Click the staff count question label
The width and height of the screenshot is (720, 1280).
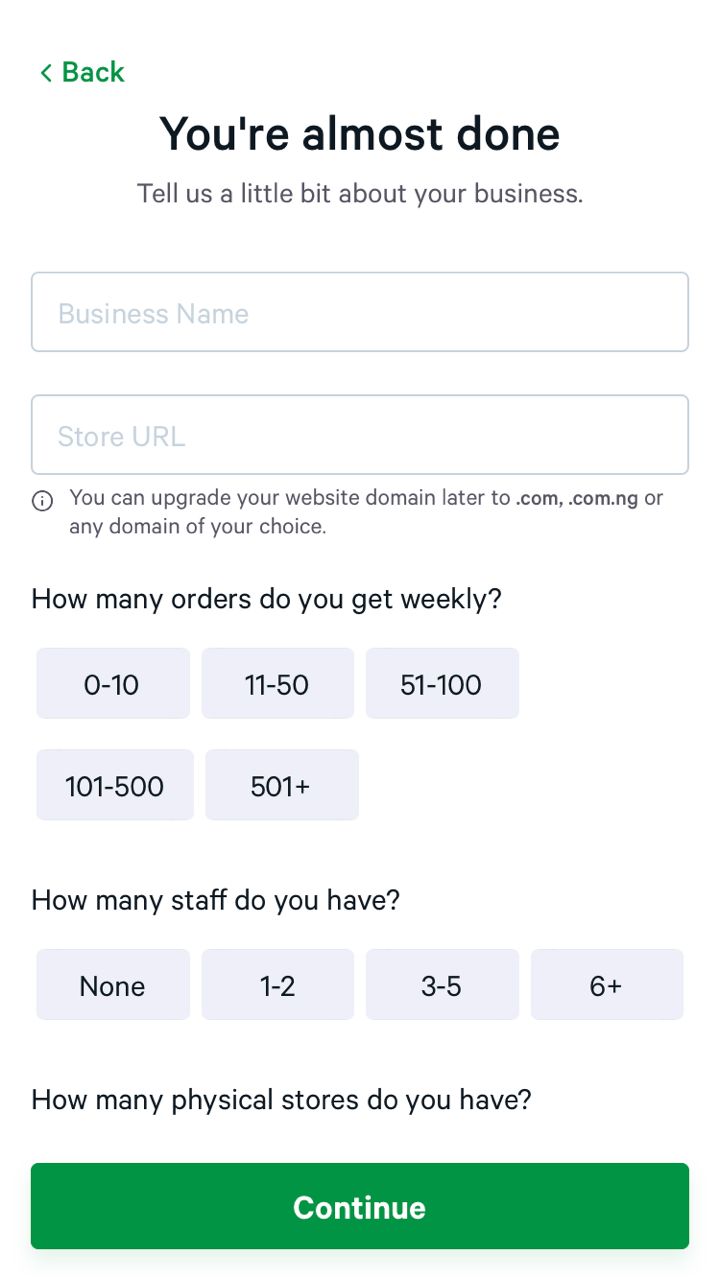216,900
